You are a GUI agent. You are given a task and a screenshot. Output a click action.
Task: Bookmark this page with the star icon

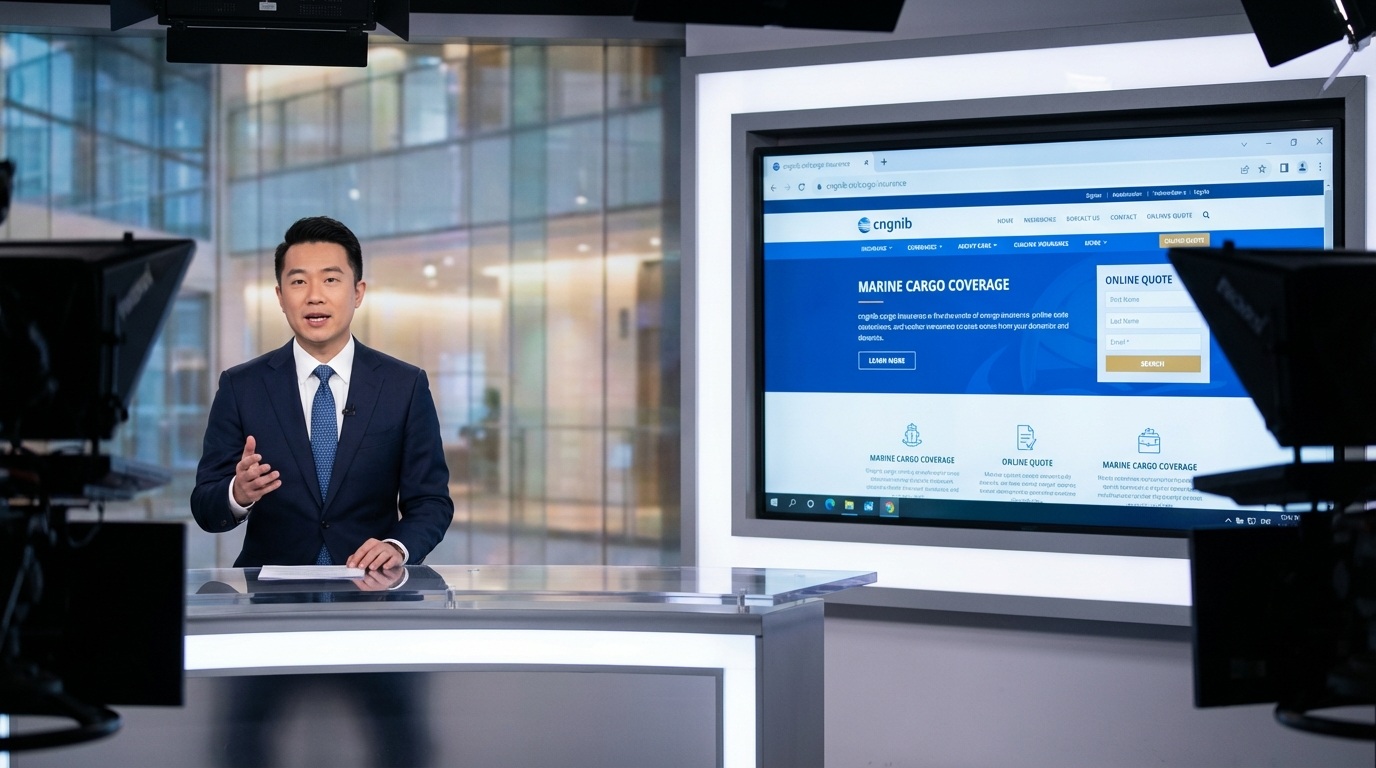pyautogui.click(x=1262, y=169)
